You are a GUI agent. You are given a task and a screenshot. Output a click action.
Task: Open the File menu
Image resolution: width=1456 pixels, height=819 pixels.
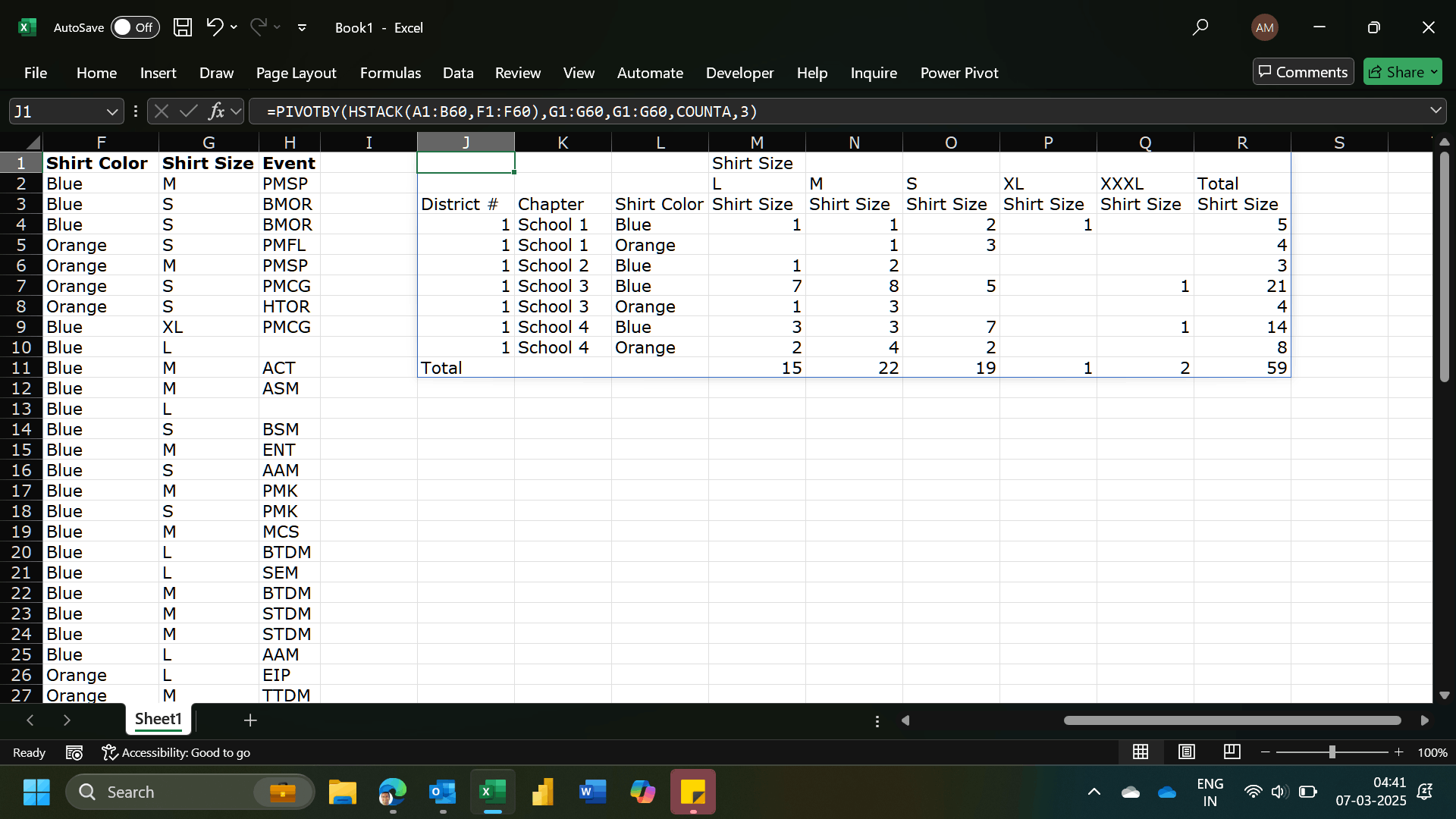click(36, 73)
